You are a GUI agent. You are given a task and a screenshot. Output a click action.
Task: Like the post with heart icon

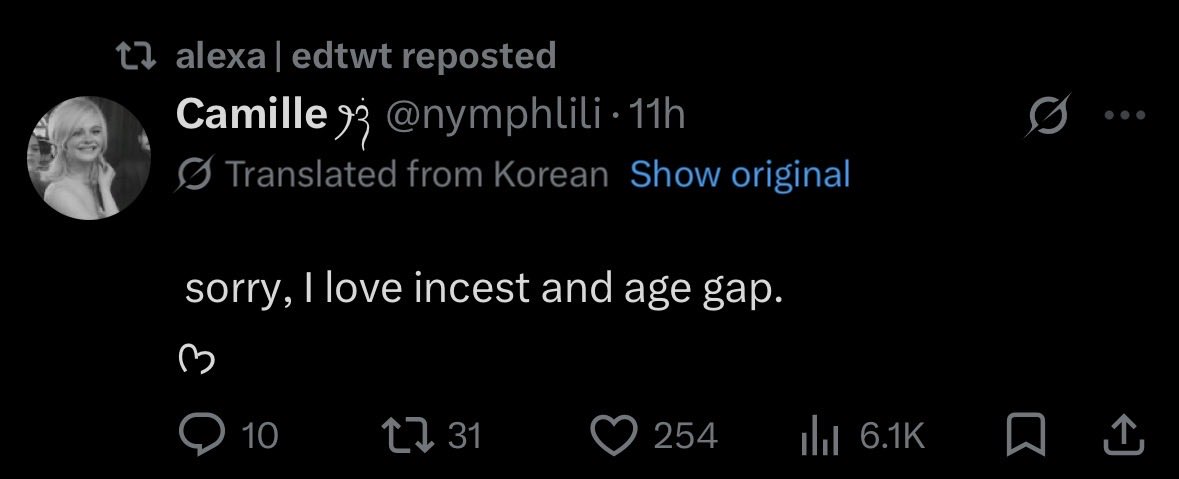pyautogui.click(x=613, y=435)
